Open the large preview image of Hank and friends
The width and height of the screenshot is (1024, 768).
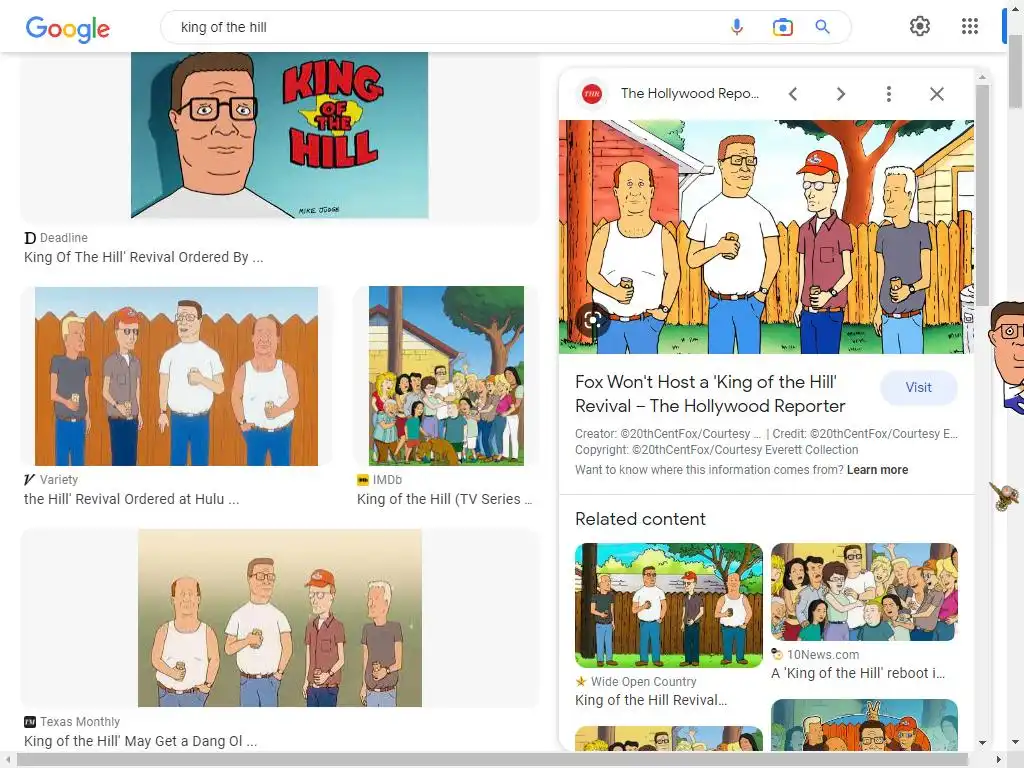[x=766, y=236]
